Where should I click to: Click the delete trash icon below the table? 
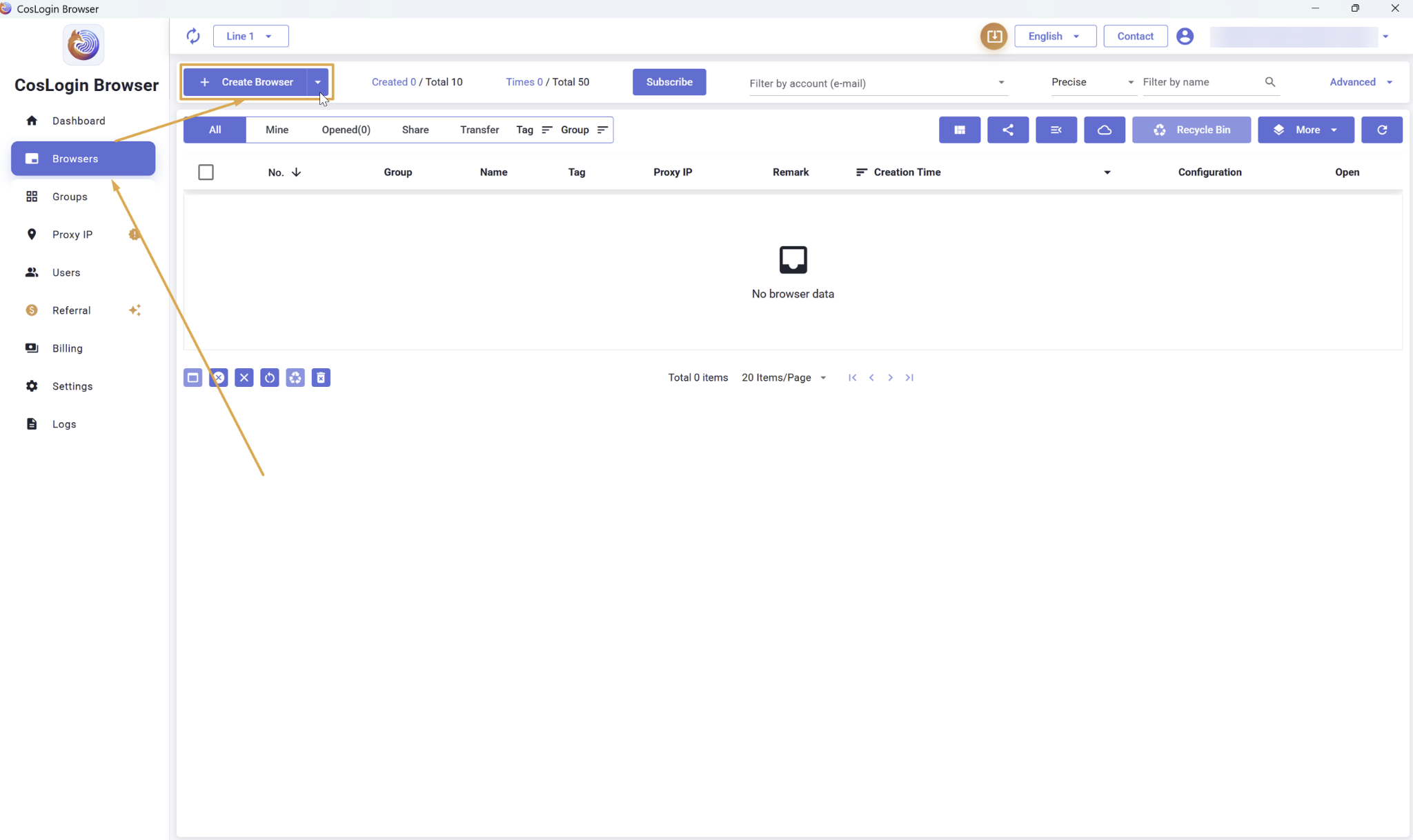pyautogui.click(x=321, y=377)
